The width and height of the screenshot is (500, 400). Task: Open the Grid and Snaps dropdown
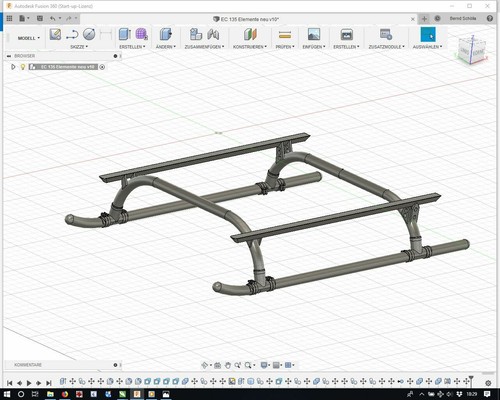click(x=277, y=365)
